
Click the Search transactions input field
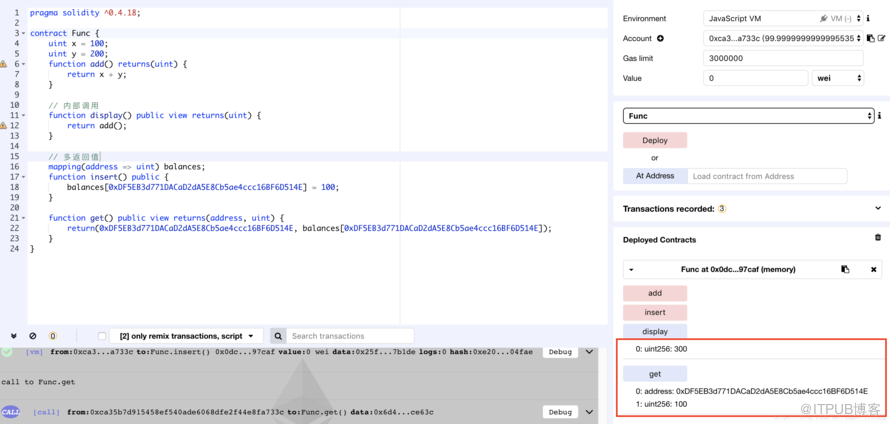click(350, 336)
